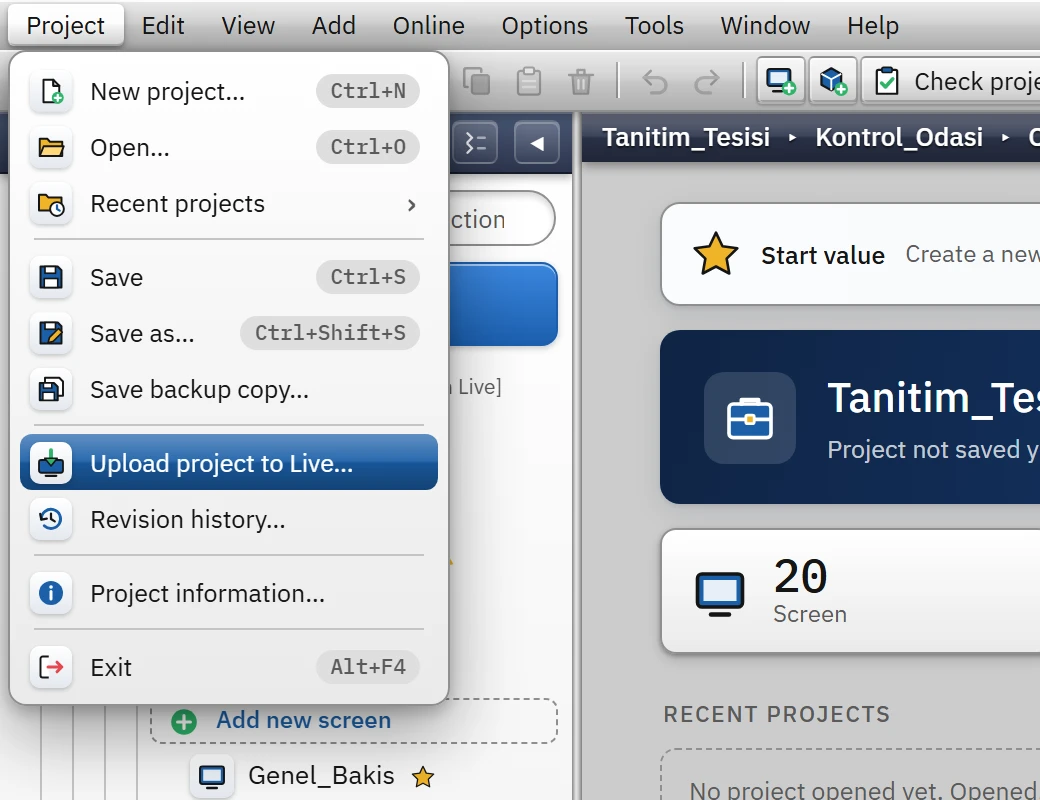The width and height of the screenshot is (1040, 800).
Task: Collapse the side panel with arrow button
Action: pos(537,143)
